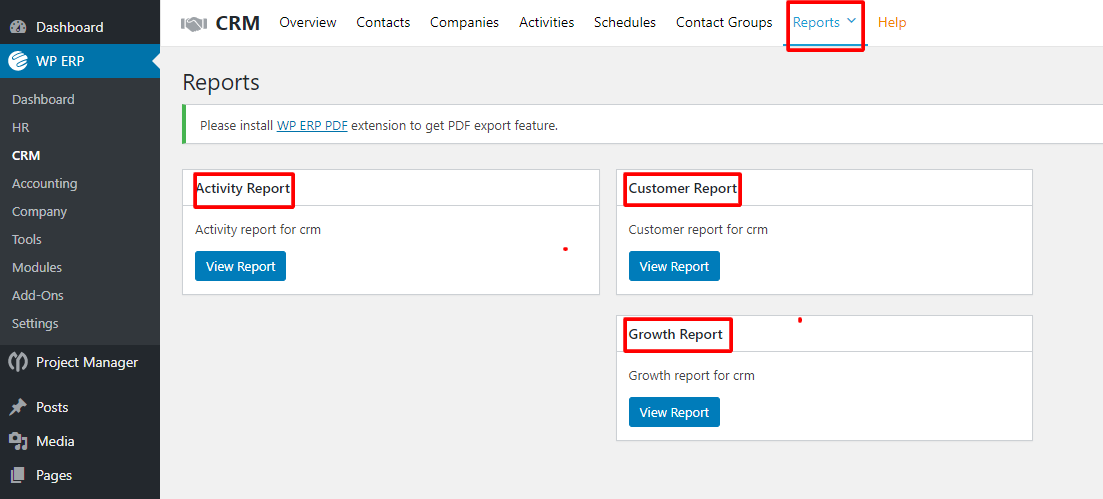The height and width of the screenshot is (499, 1103).
Task: Click the WordPress Dashboard gauge icon
Action: click(18, 27)
